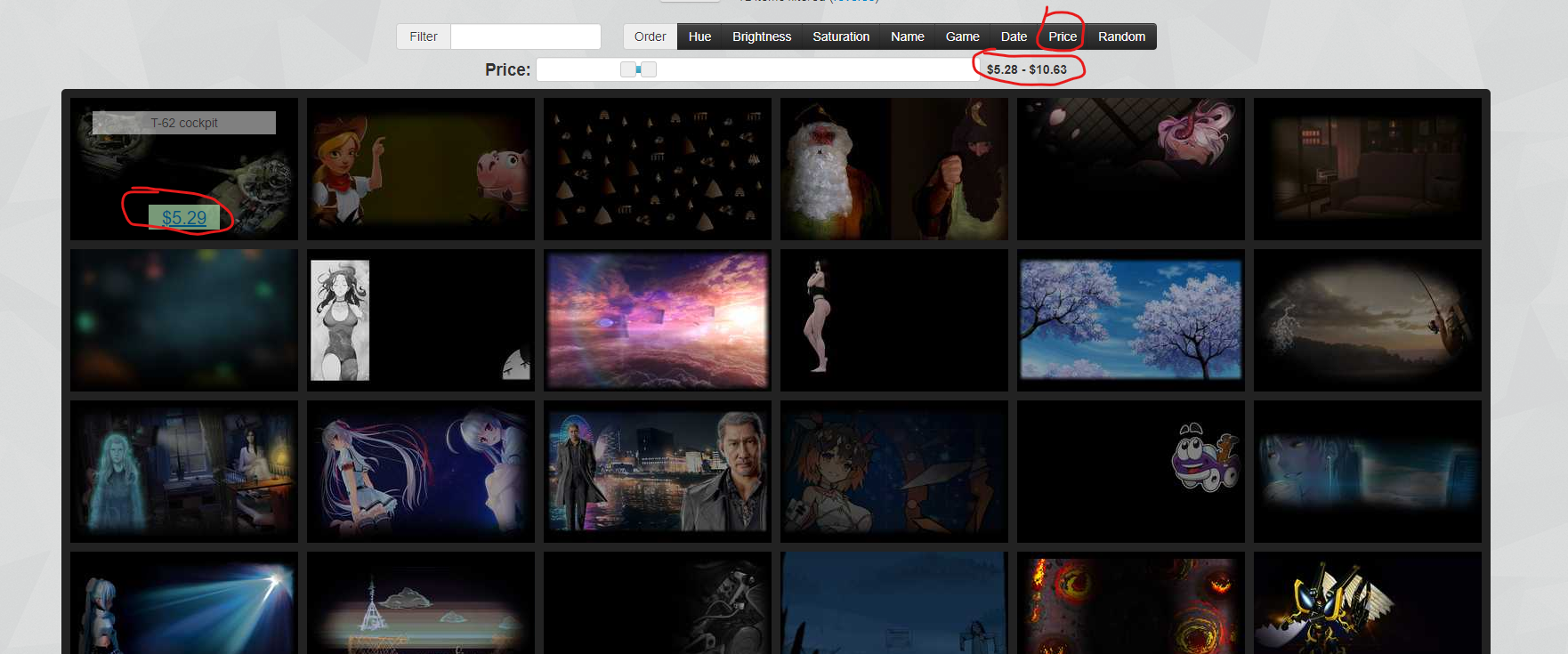The height and width of the screenshot is (654, 1568).
Task: Click the right price slider handle
Action: click(x=649, y=69)
